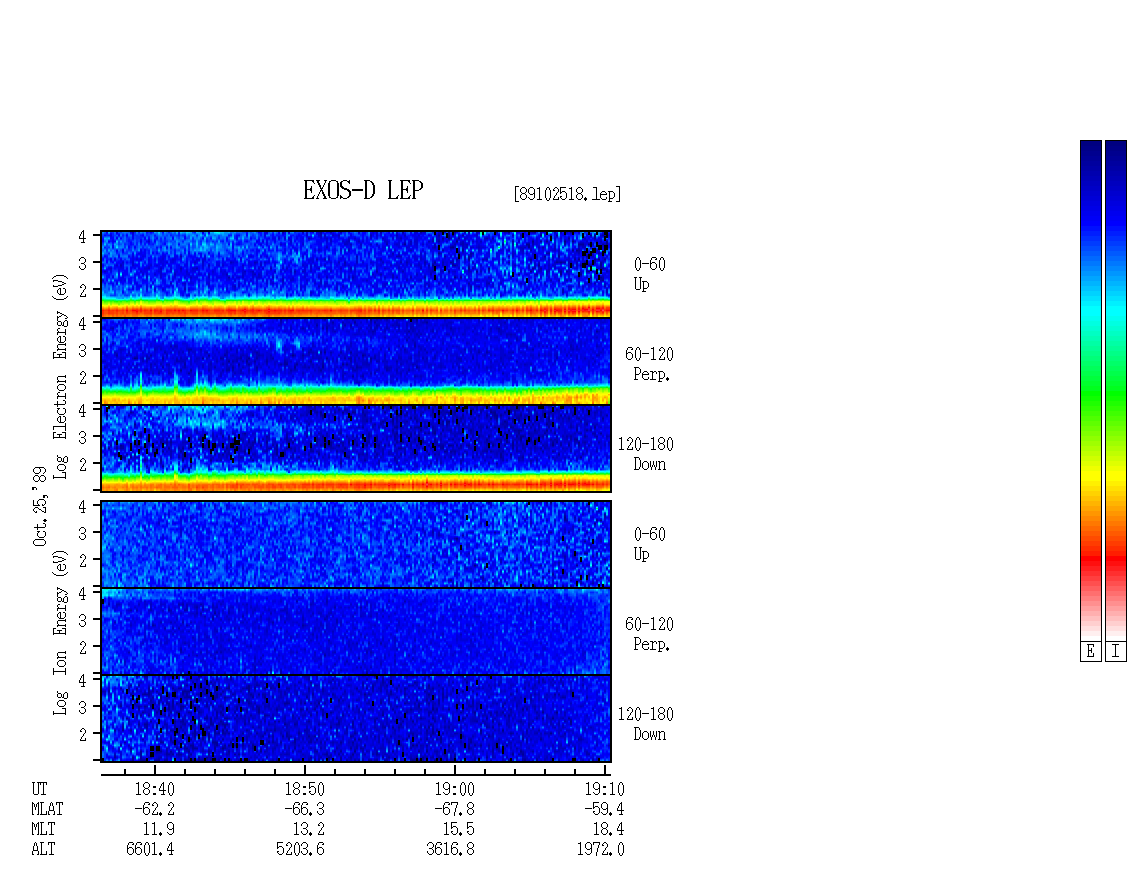Click the electron 60-120 Perp. spectrogram panel
The width and height of the screenshot is (1130, 875).
(x=356, y=361)
